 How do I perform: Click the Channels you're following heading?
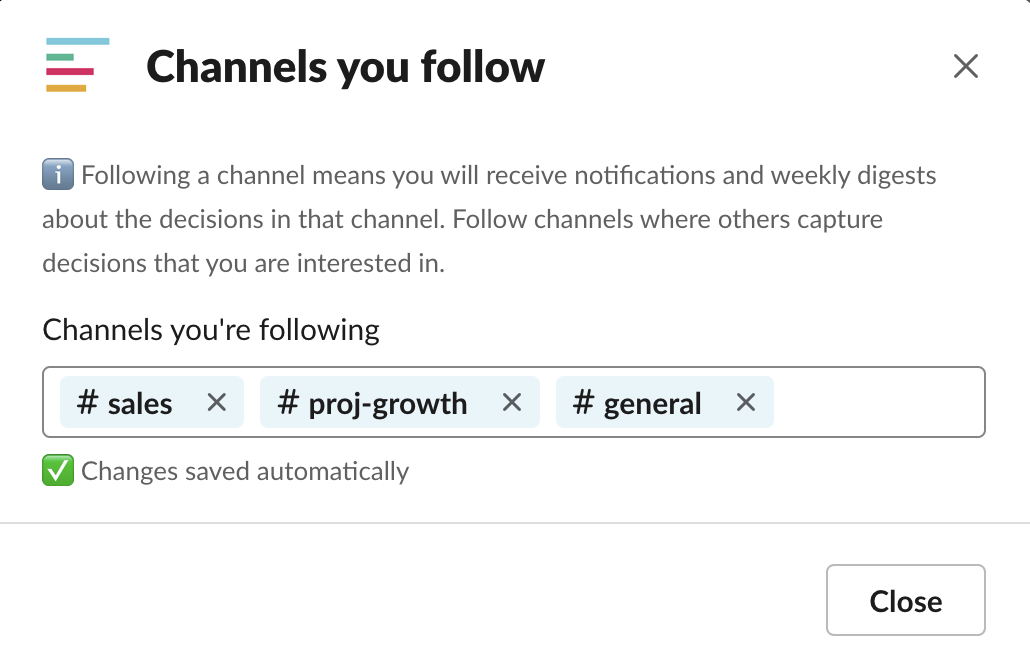pos(210,330)
